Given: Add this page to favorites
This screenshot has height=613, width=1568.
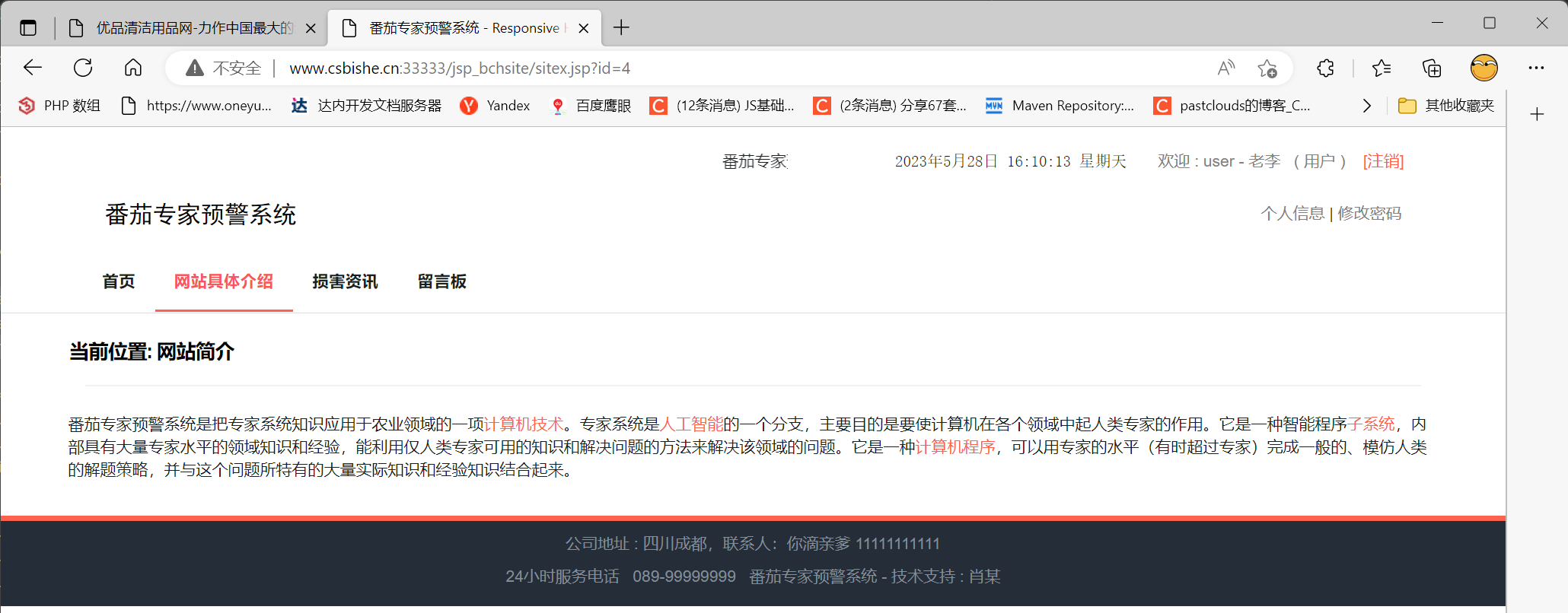Looking at the screenshot, I should (1267, 68).
